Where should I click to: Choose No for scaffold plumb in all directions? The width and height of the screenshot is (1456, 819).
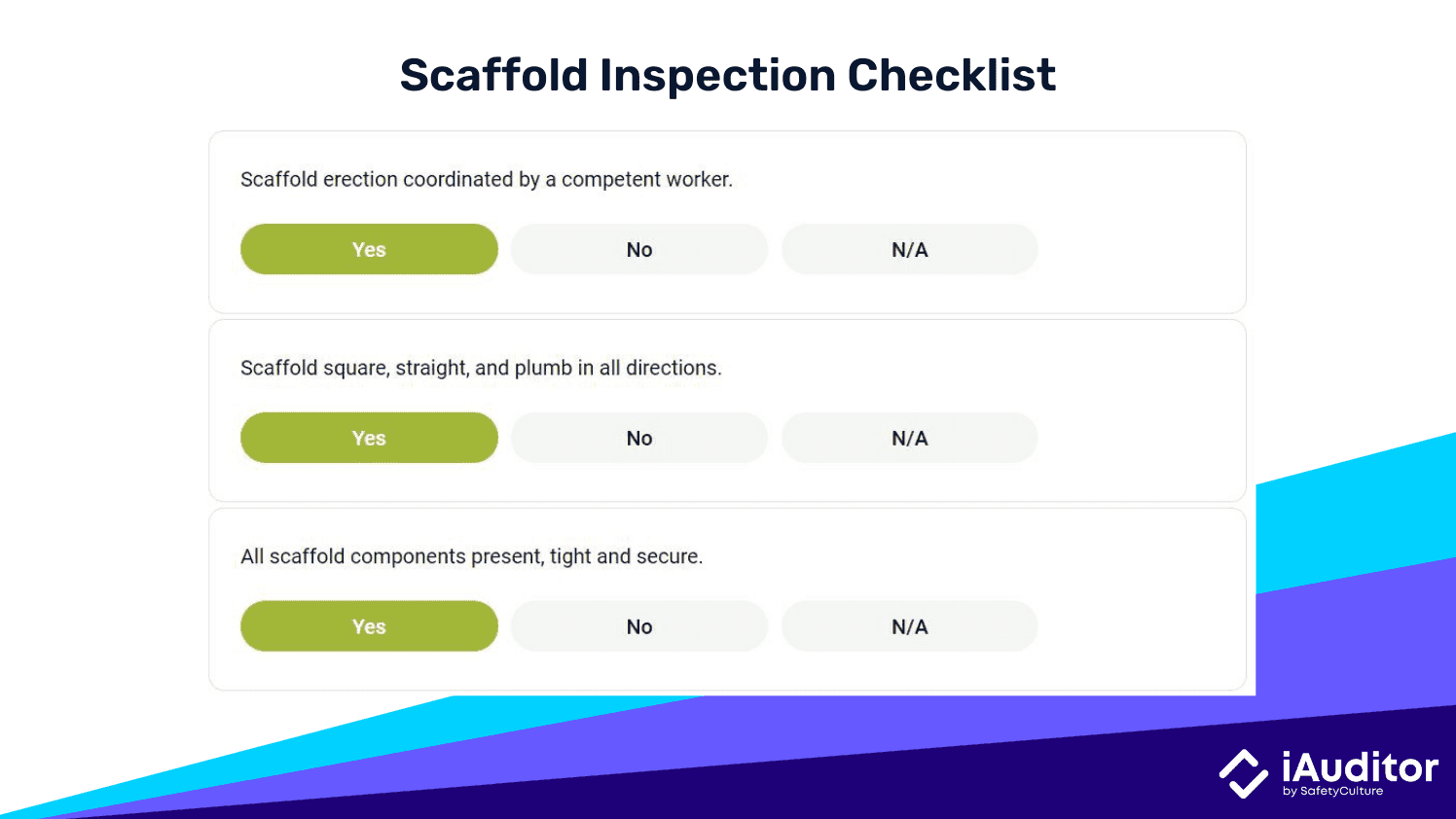639,438
